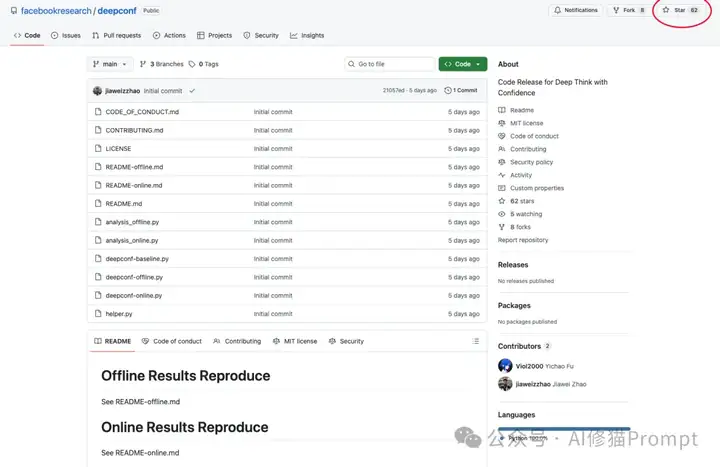Open CODE_OF_CONDUCT.md file
720x467 pixels.
pos(142,112)
